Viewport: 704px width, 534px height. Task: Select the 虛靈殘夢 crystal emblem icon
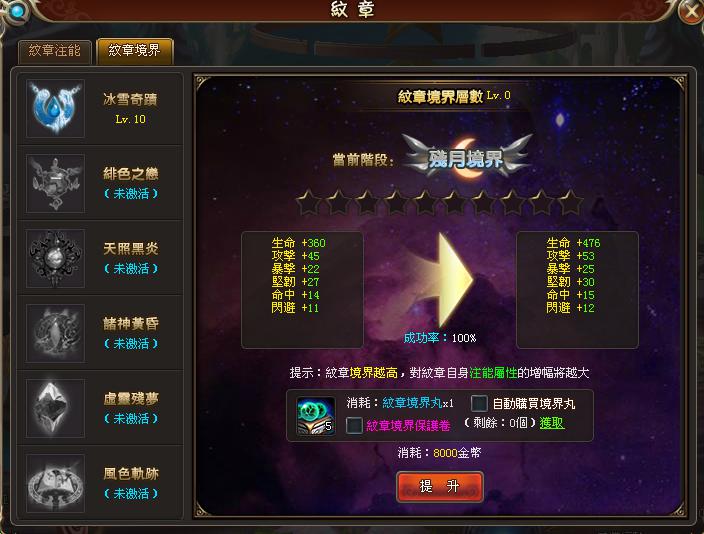pos(55,408)
